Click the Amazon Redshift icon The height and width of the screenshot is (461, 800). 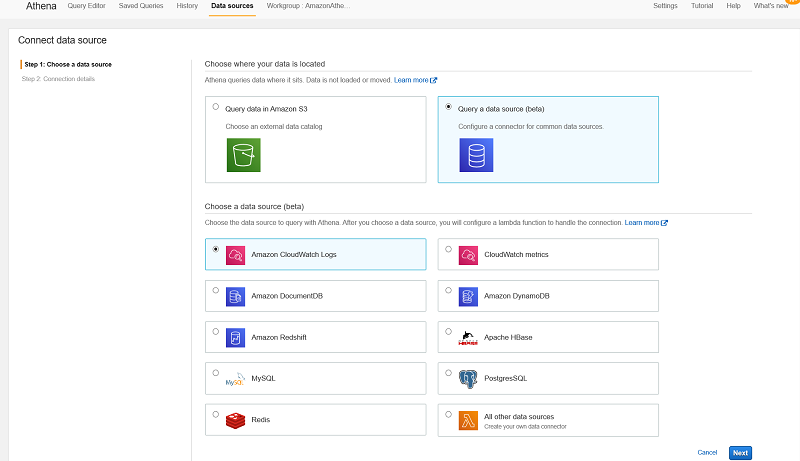coord(235,338)
